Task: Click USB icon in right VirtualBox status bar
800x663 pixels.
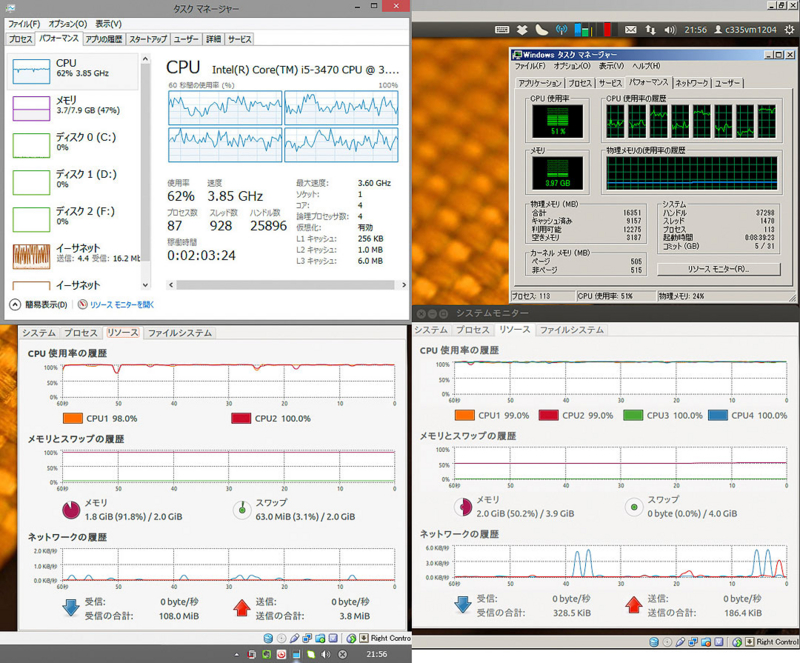Action: pyautogui.click(x=680, y=642)
